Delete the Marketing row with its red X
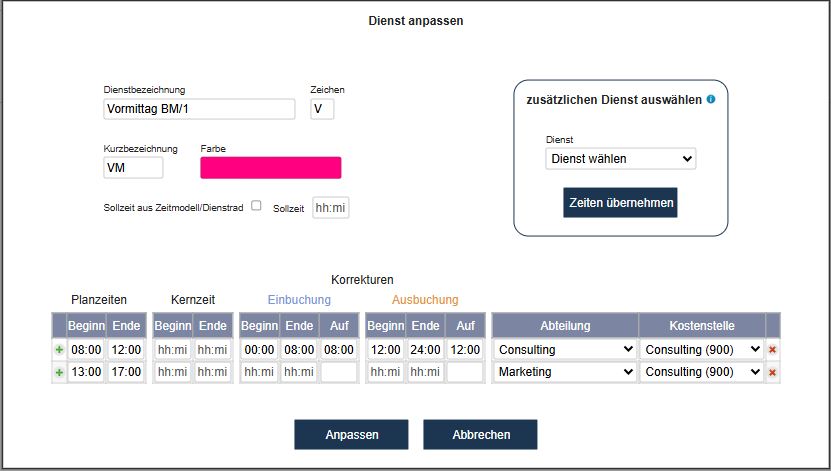 click(772, 372)
